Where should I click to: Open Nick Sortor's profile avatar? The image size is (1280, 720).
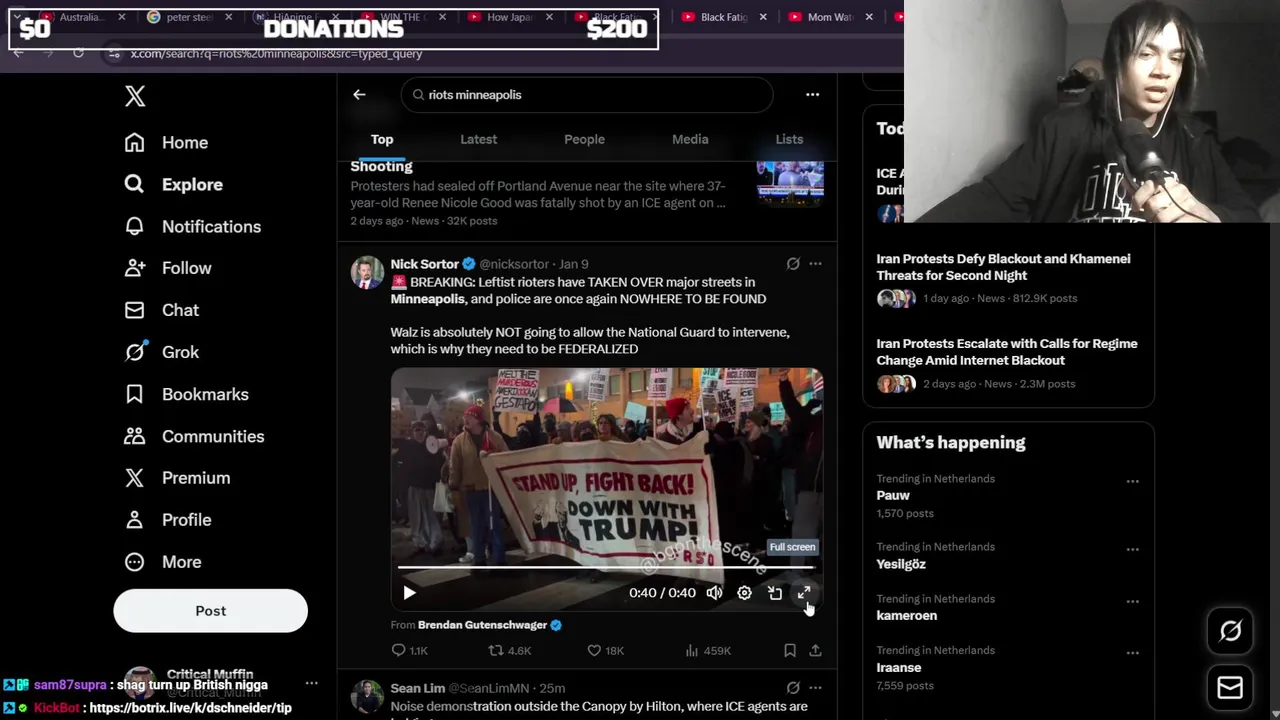(x=367, y=272)
